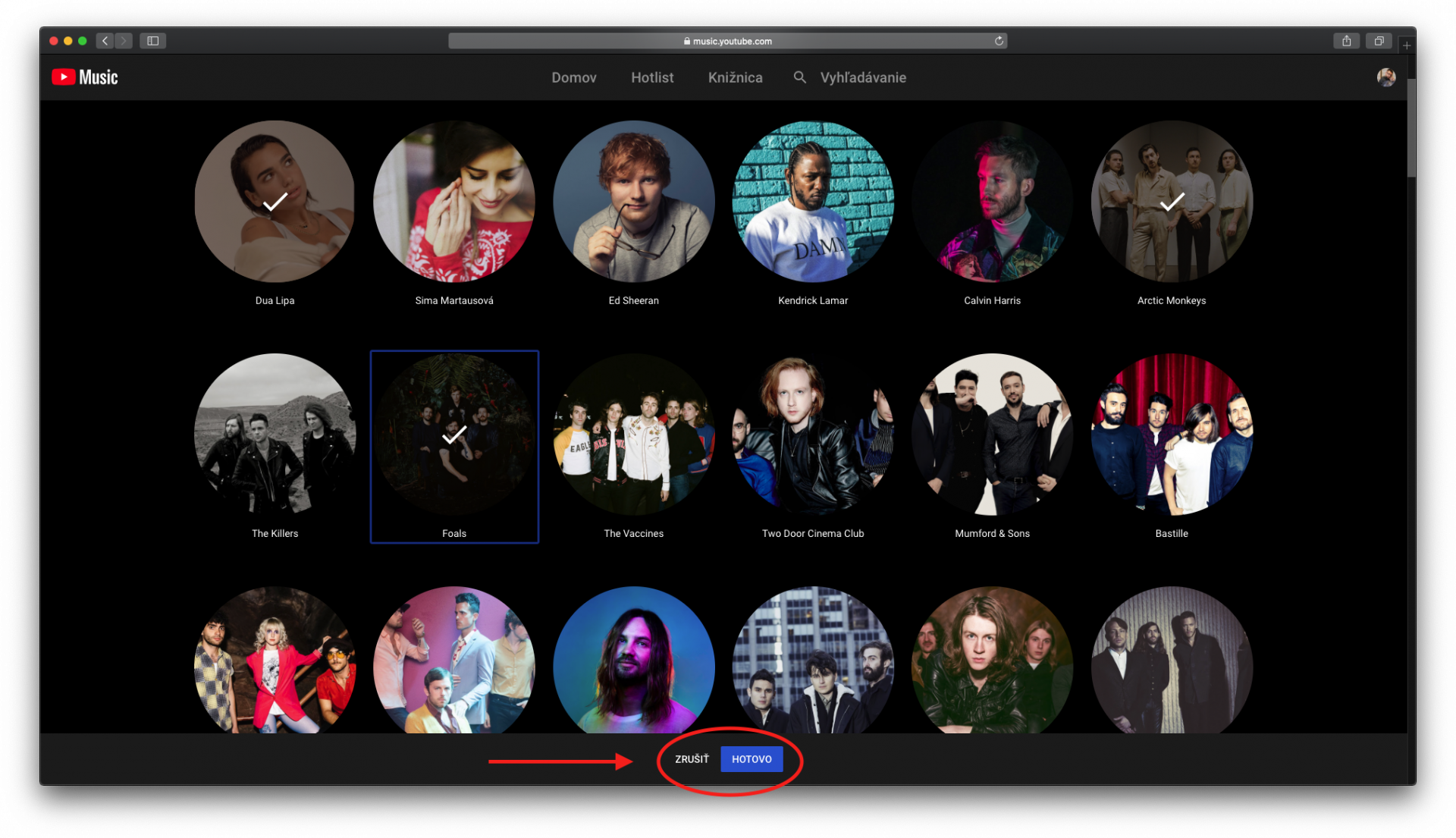Pick Kendrick Lamar from the artists
Viewport: 1456px width, 838px height.
pos(813,202)
